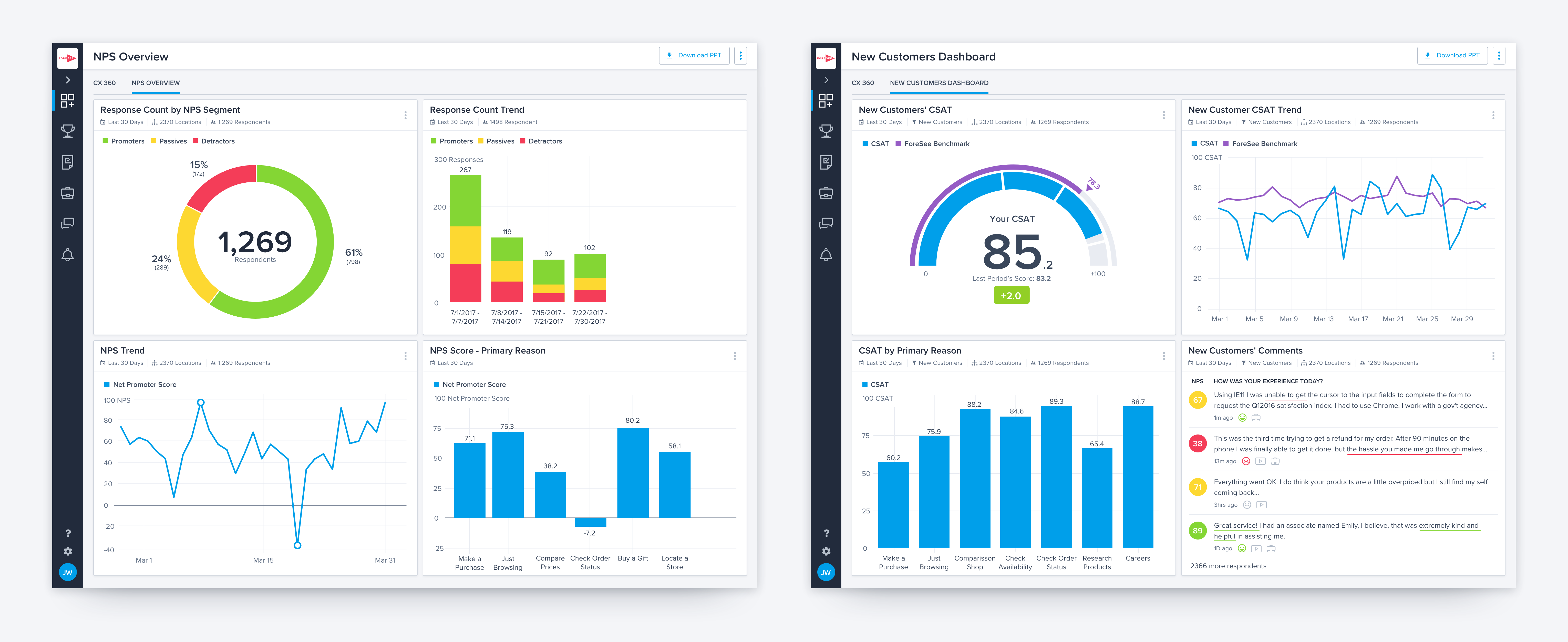Open briefcase icon in New Customers Dashboard sidebar
Image resolution: width=1568 pixels, height=642 pixels.
coord(826,193)
